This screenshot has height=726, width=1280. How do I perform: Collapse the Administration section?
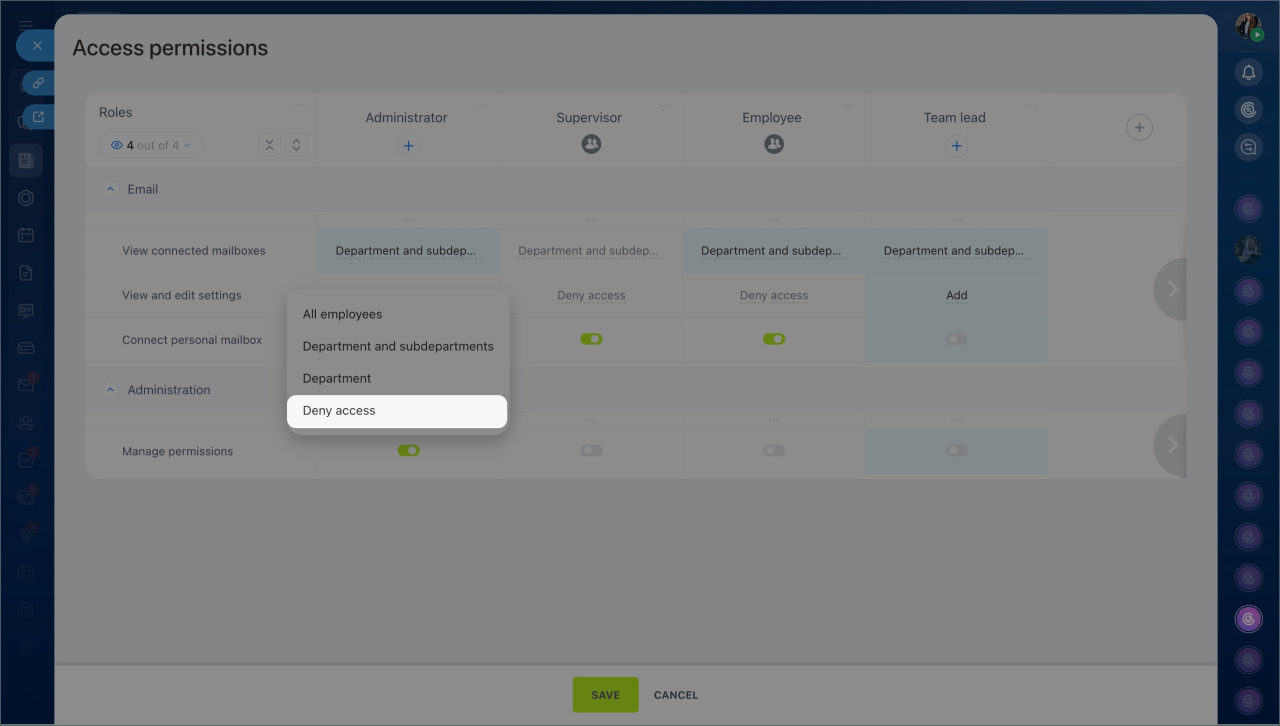pos(111,390)
